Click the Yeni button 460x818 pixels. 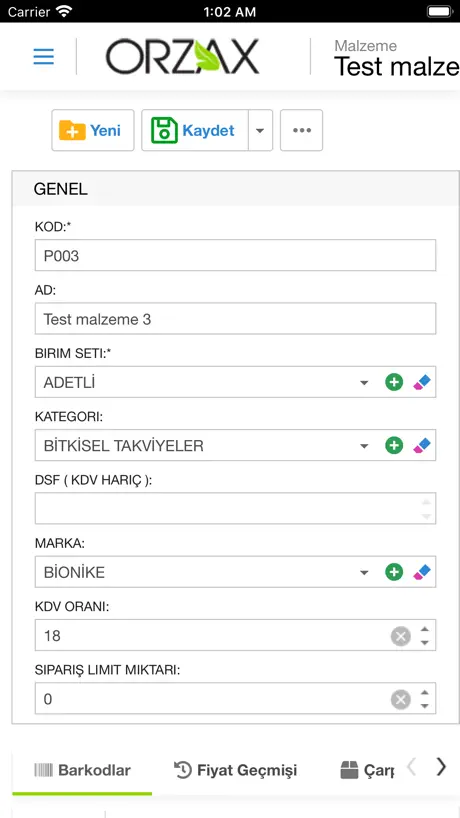point(93,130)
